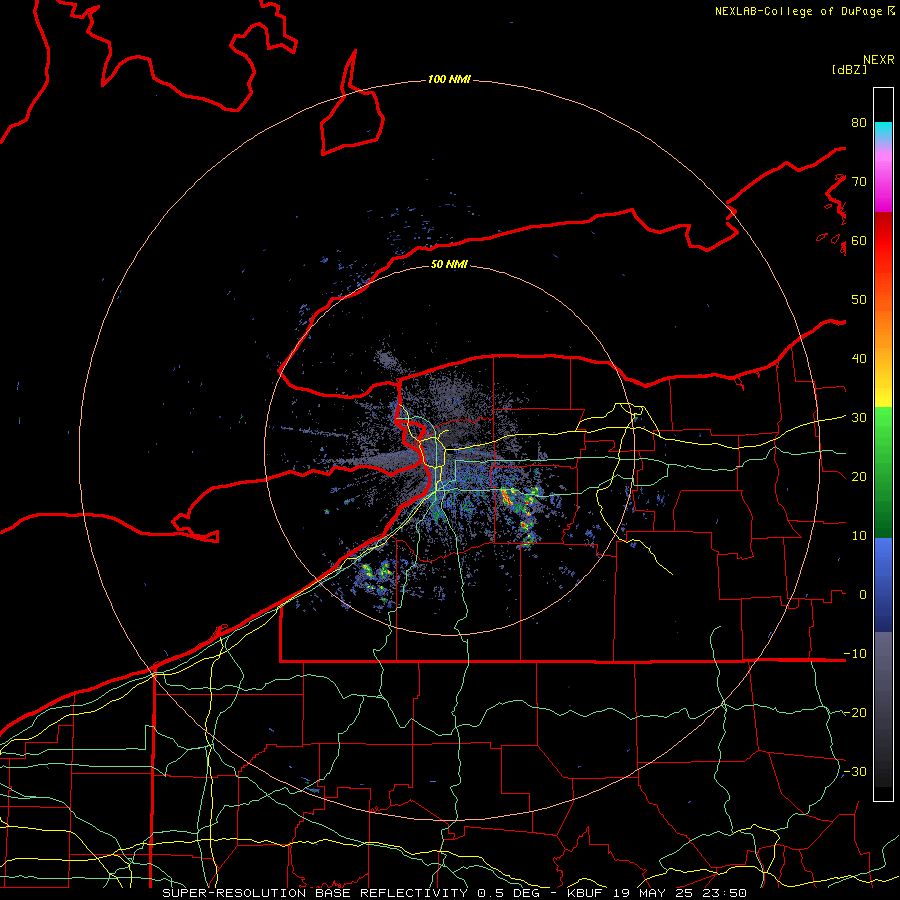The image size is (900, 900).
Task: Click the 40 value on the dBZ scale
Action: (x=859, y=358)
